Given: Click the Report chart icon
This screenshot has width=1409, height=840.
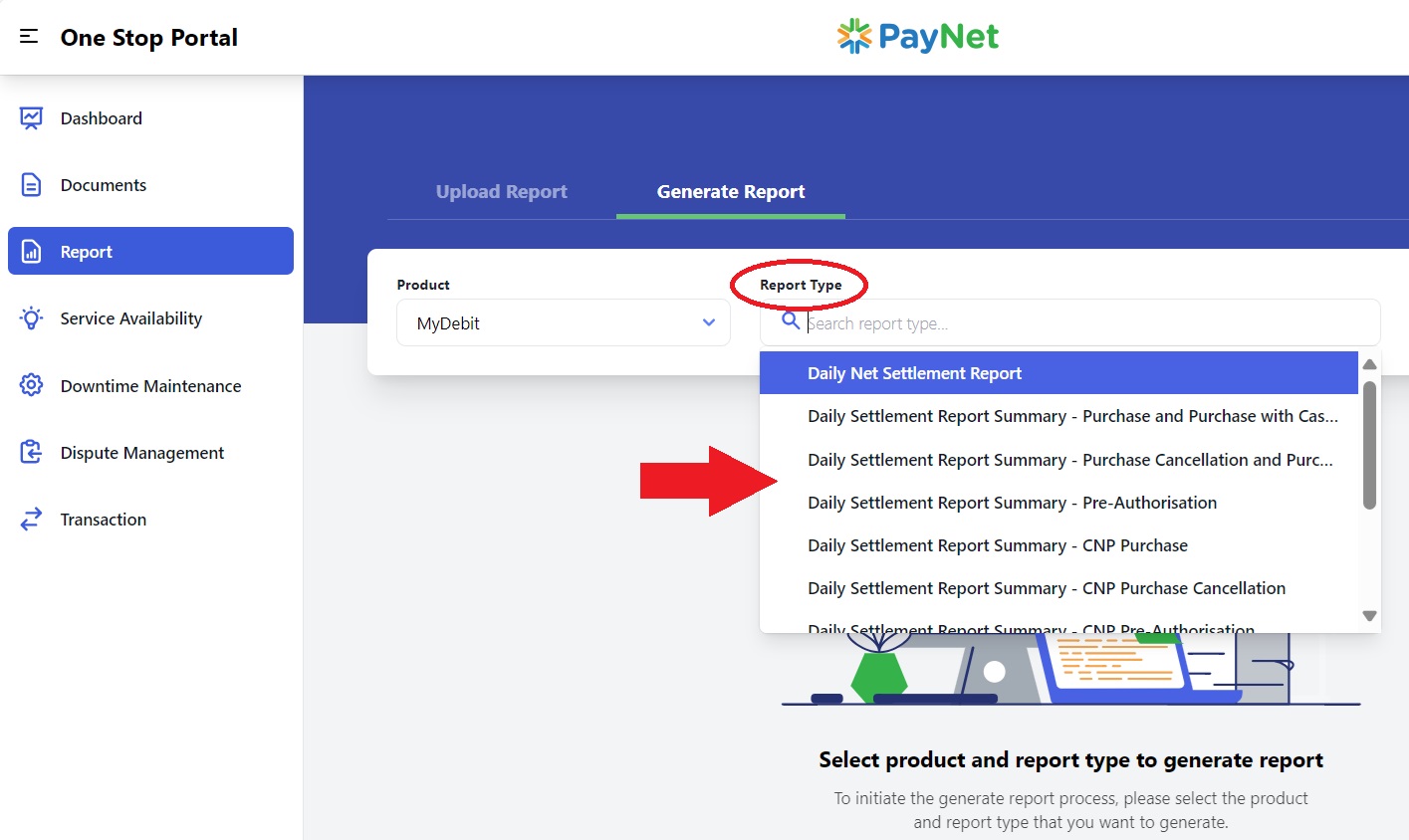Looking at the screenshot, I should click(x=31, y=252).
